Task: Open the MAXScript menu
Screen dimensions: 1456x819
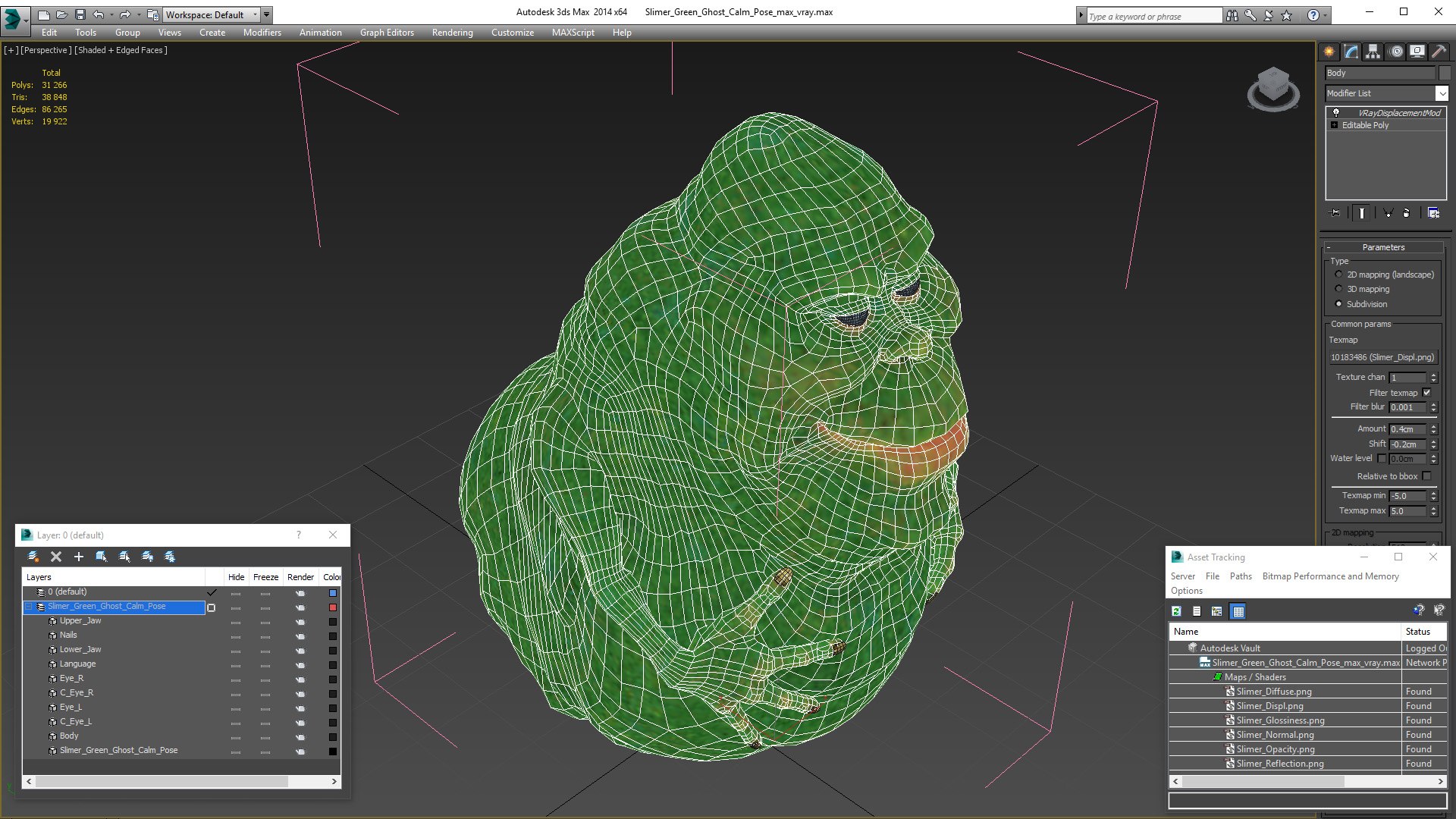Action: [573, 33]
